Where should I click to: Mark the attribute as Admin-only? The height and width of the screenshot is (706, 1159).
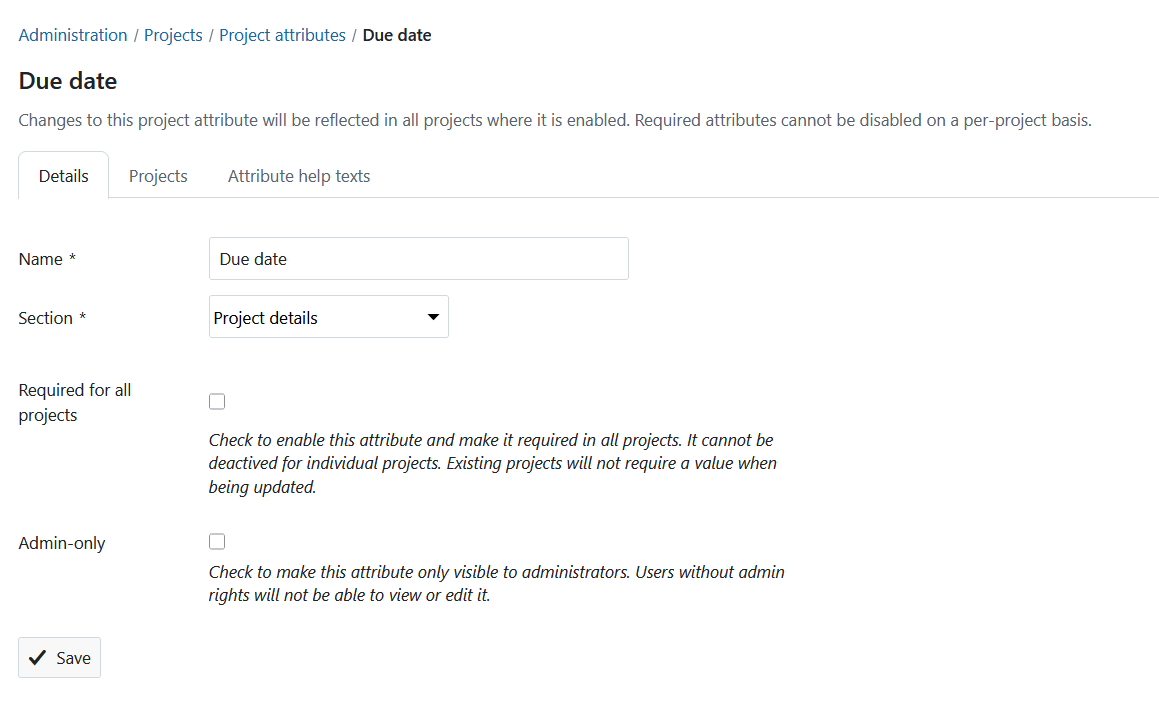point(217,541)
